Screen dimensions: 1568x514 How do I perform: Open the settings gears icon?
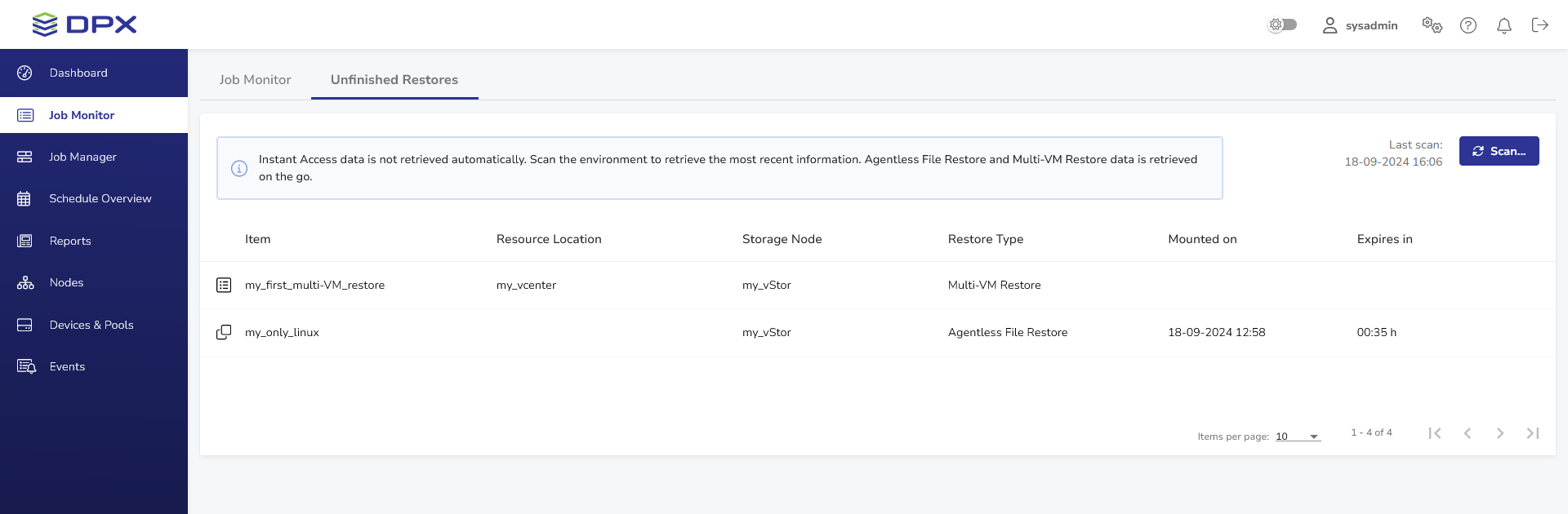point(1432,25)
